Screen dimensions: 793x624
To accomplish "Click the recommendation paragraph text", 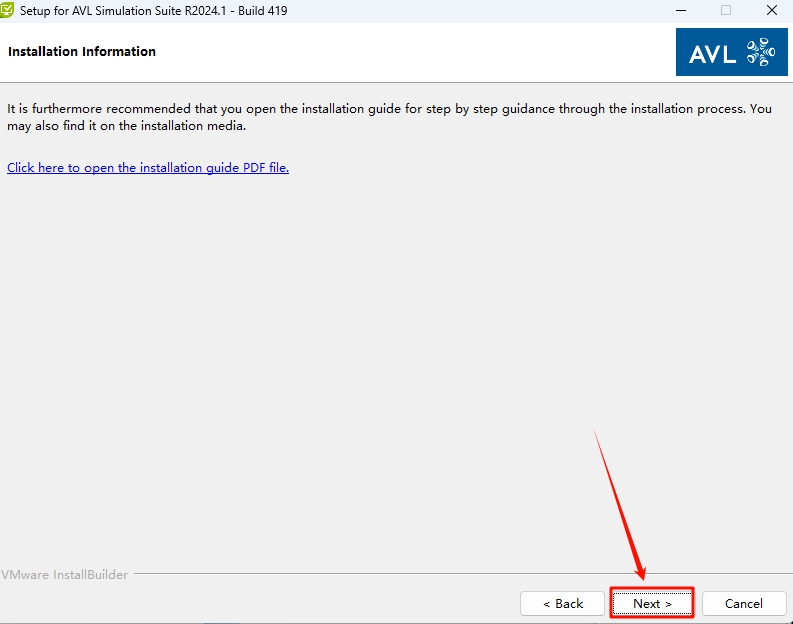I will [380, 108].
